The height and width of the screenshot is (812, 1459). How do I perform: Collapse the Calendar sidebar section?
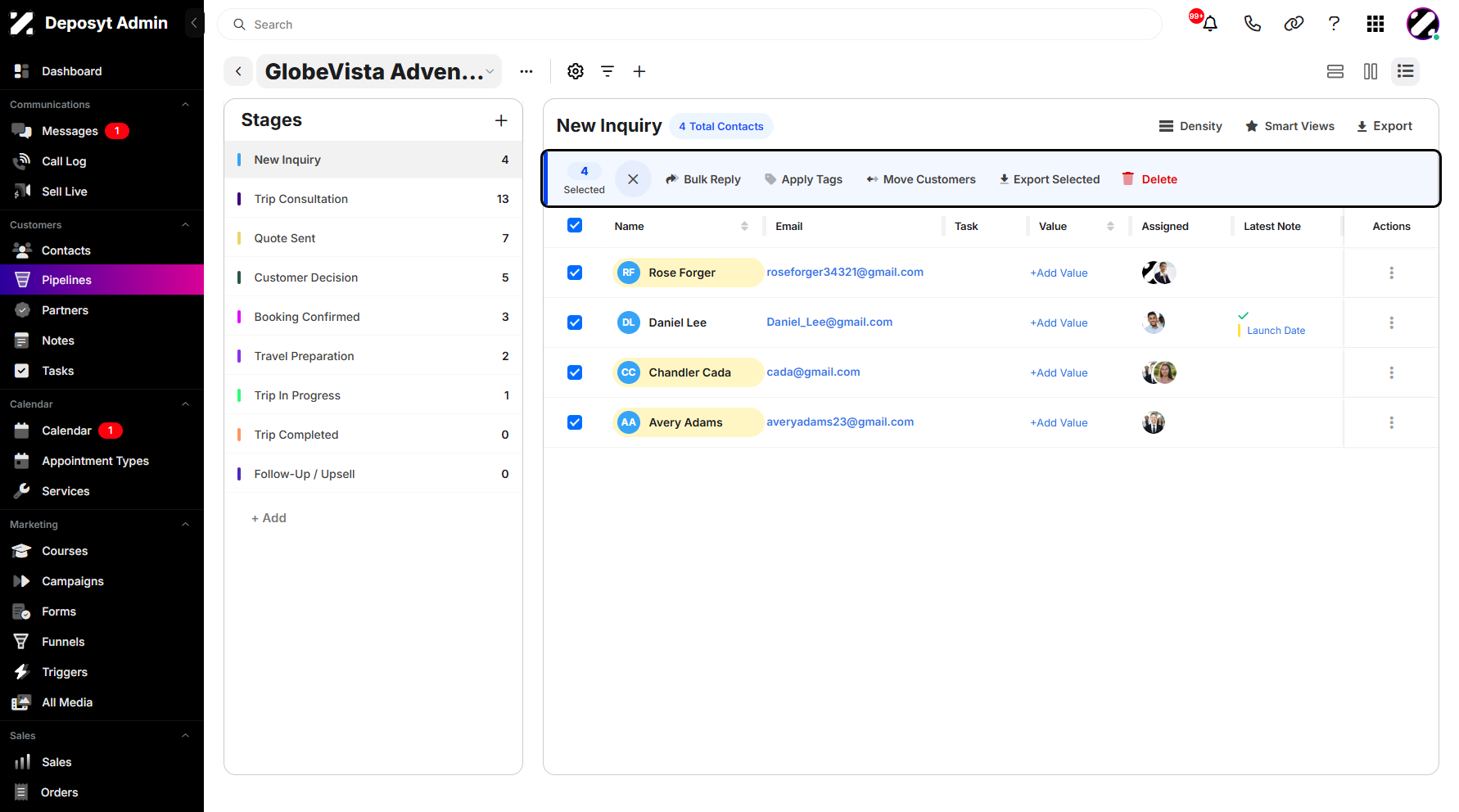pyautogui.click(x=185, y=404)
